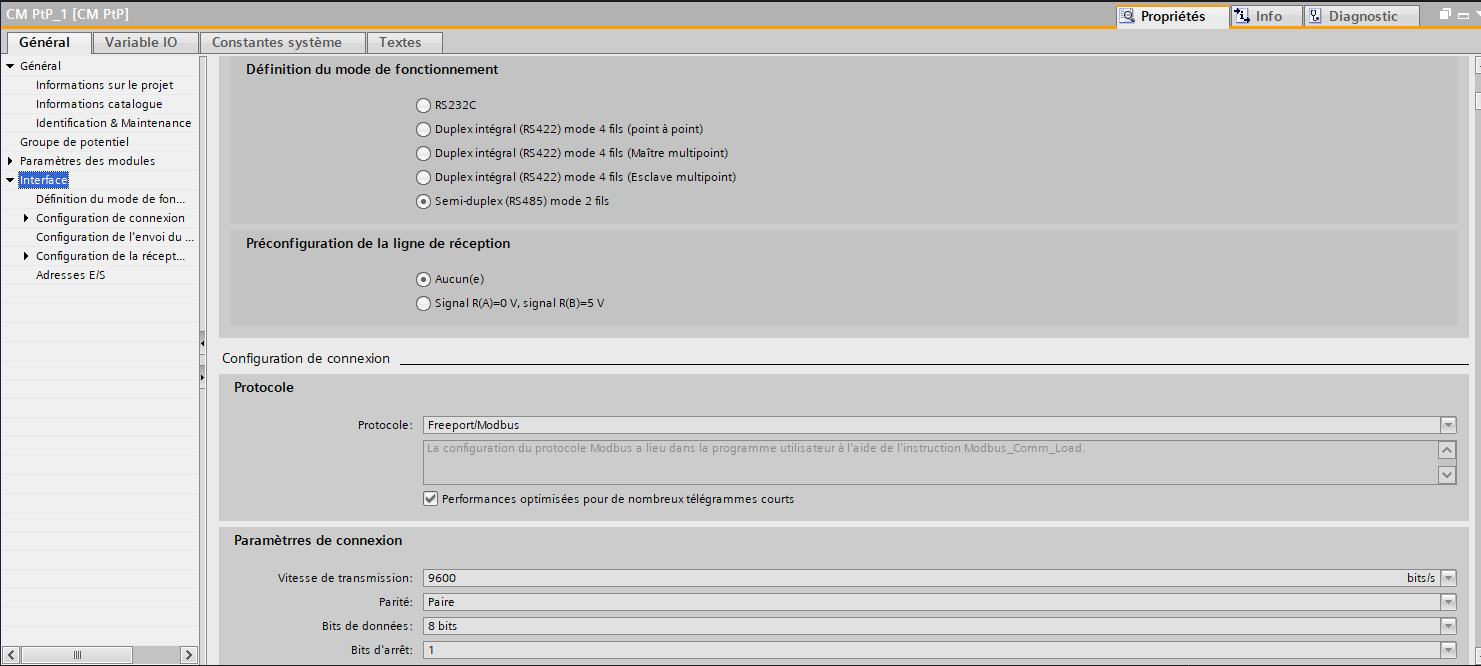Open Adresses E/S in the tree
This screenshot has height=666, width=1481.
(x=70, y=275)
